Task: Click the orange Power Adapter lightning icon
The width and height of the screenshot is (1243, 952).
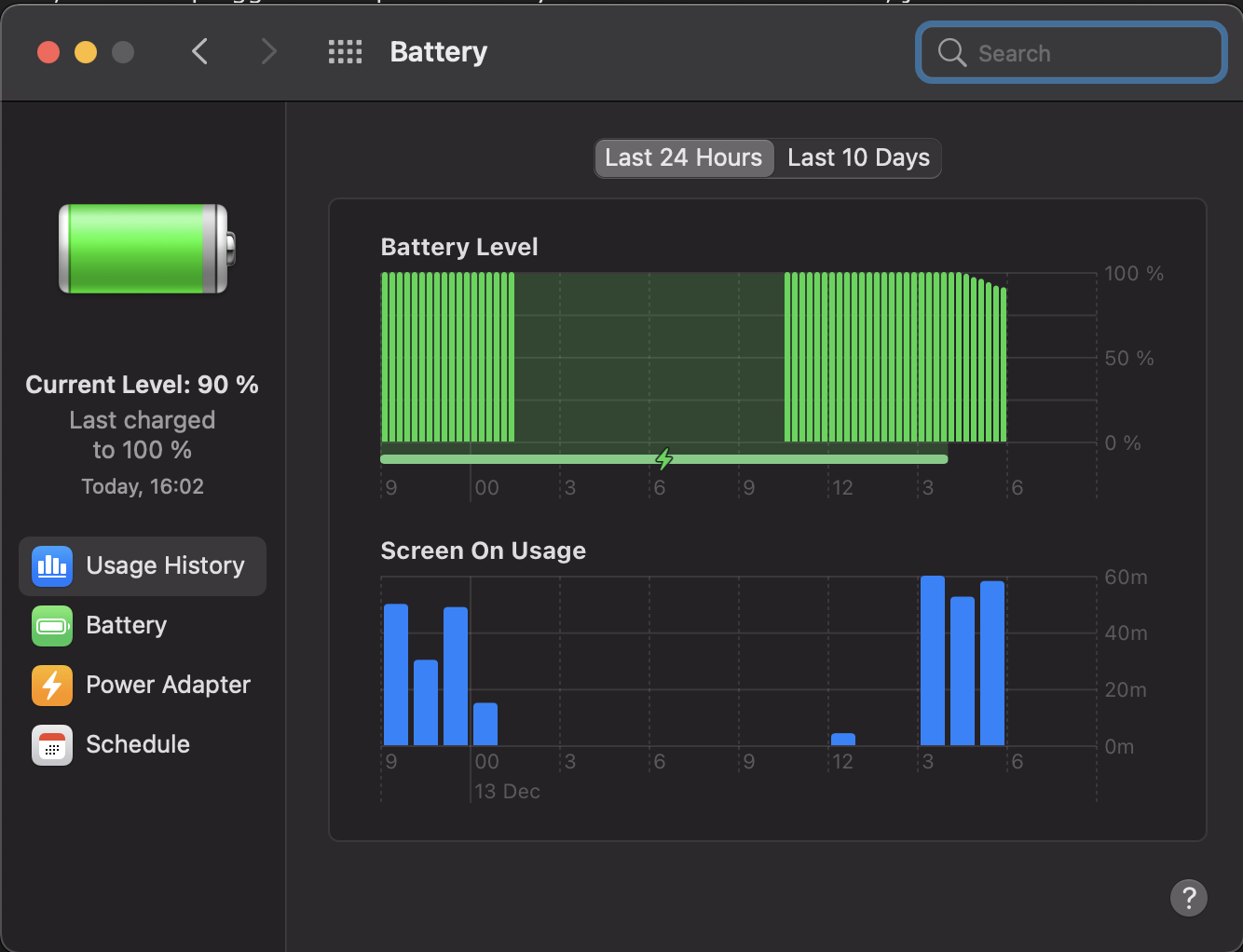Action: [52, 686]
